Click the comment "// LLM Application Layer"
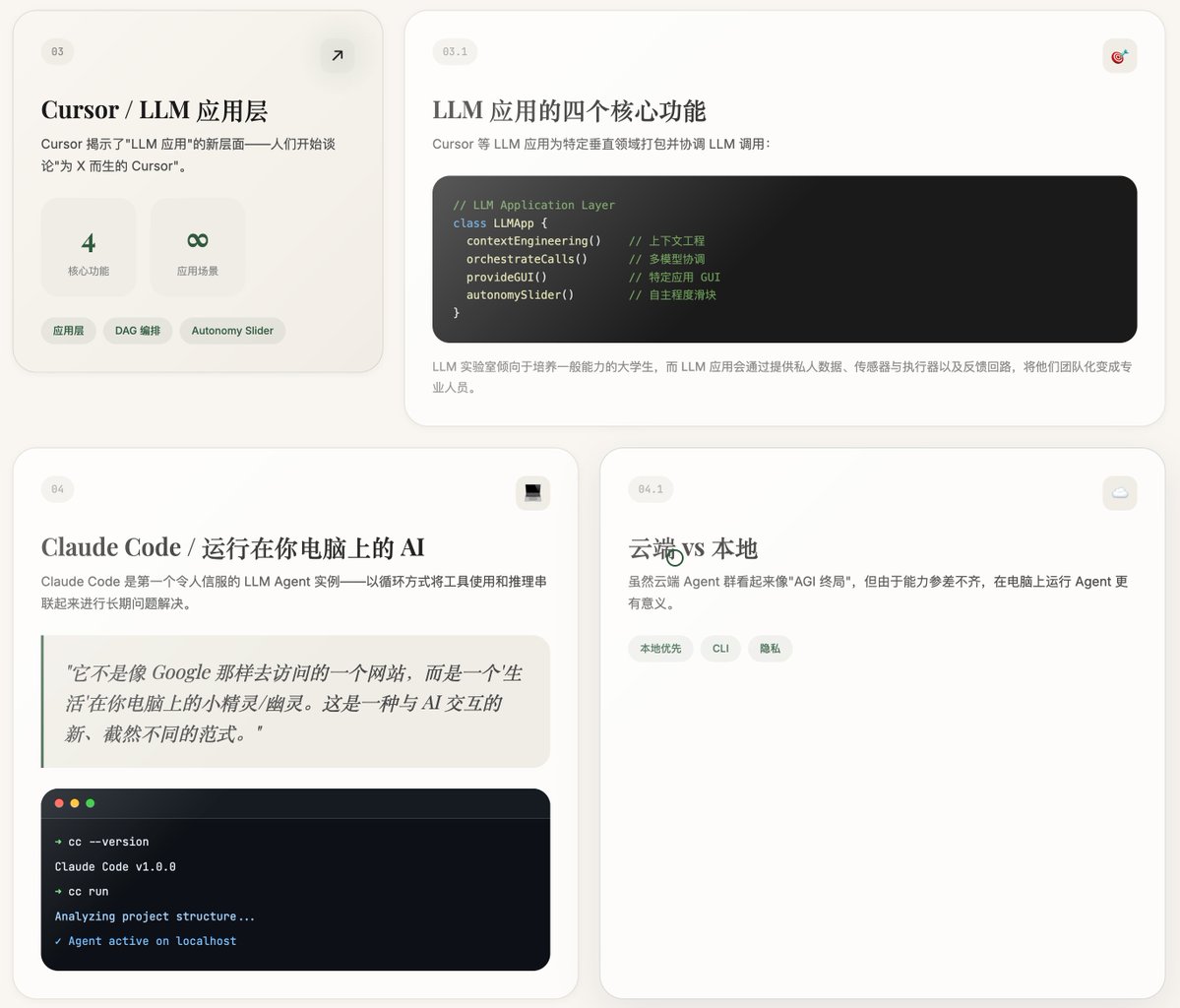The height and width of the screenshot is (1008, 1180). (x=533, y=205)
